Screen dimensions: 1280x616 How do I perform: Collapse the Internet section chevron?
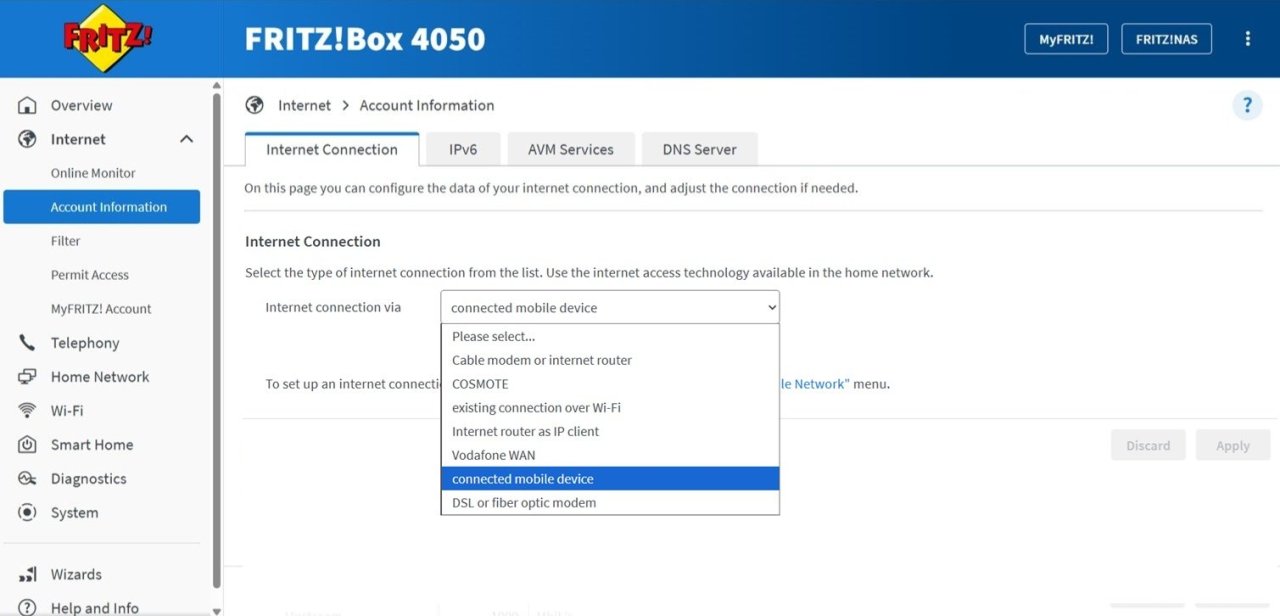(x=186, y=139)
